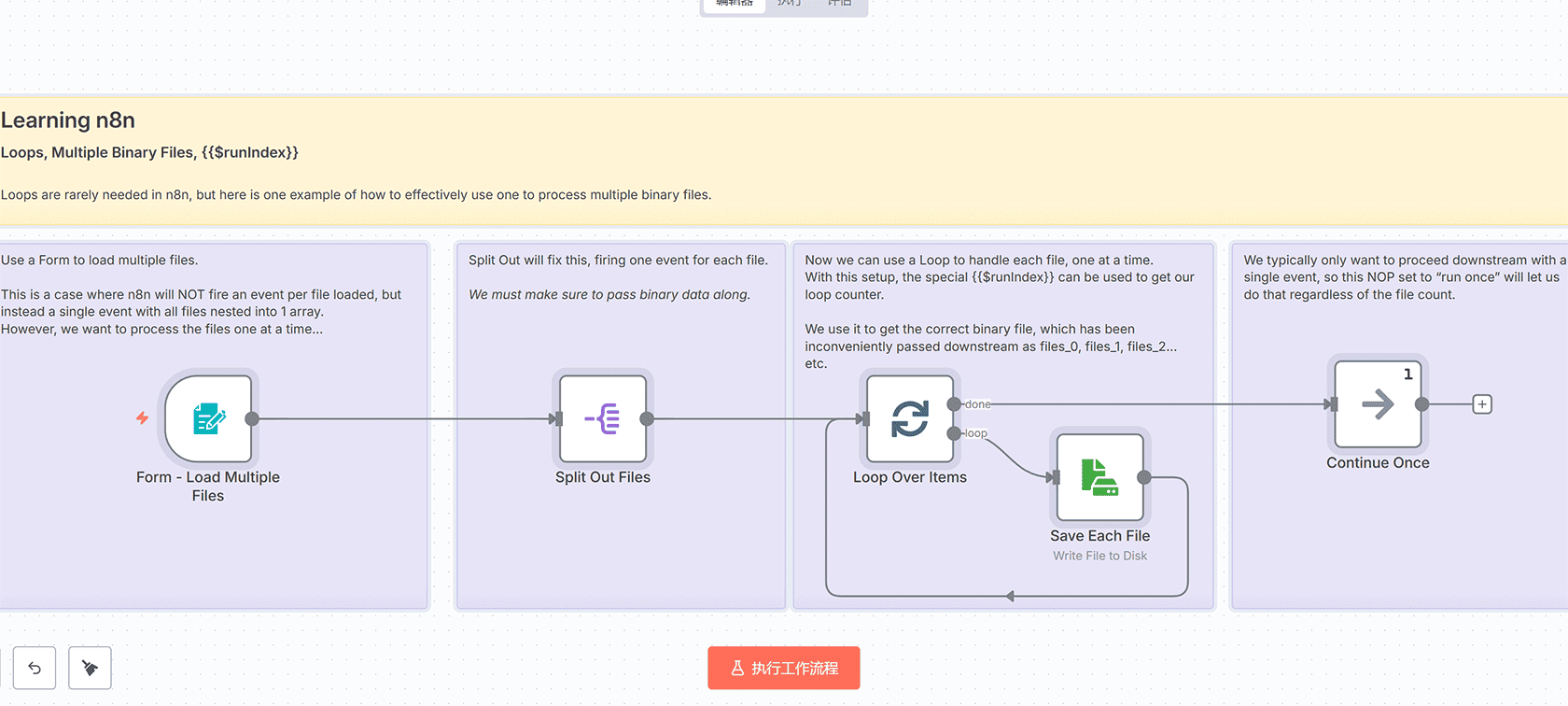Add node via plus after Continue Once
Screen dimensions: 1568x706
tap(1482, 404)
